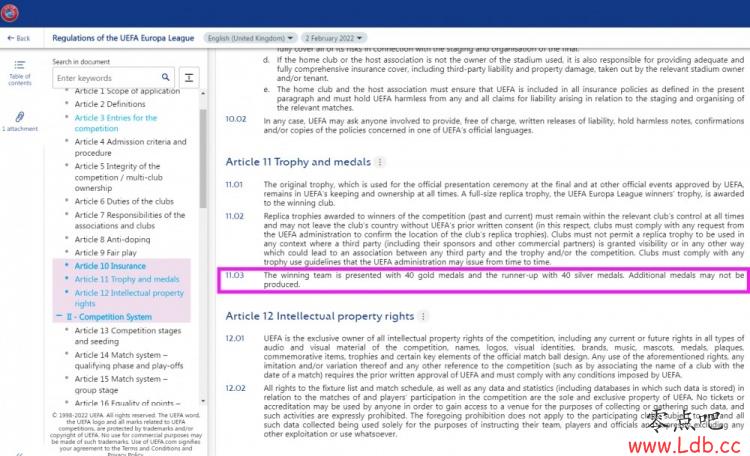Viewport: 750px width, 456px height.
Task: Open Article 14 Match system qualifying phase
Action: point(129,360)
